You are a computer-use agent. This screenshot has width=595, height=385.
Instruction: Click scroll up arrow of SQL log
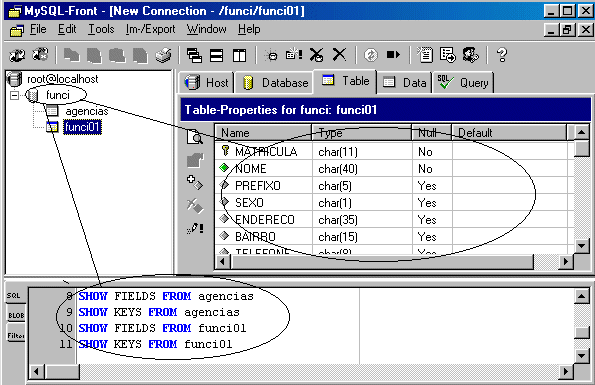click(581, 296)
